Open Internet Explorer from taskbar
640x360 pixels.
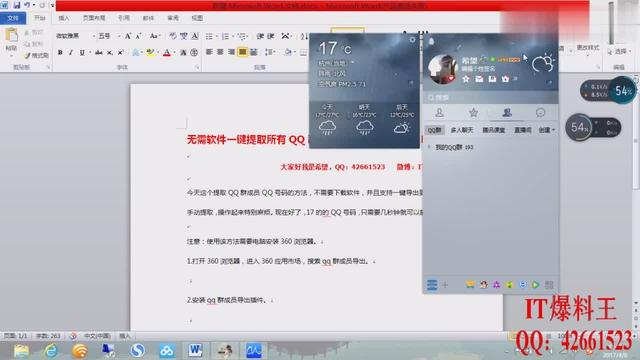coord(51,351)
